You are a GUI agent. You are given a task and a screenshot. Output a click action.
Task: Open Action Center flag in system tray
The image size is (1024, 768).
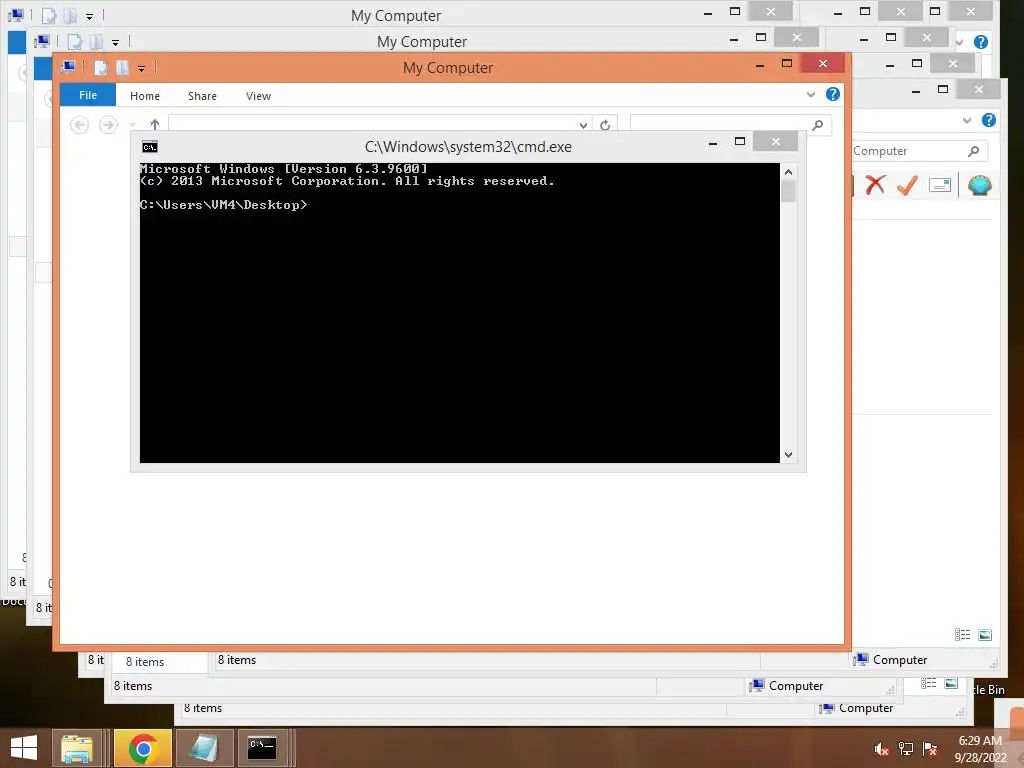coord(930,749)
